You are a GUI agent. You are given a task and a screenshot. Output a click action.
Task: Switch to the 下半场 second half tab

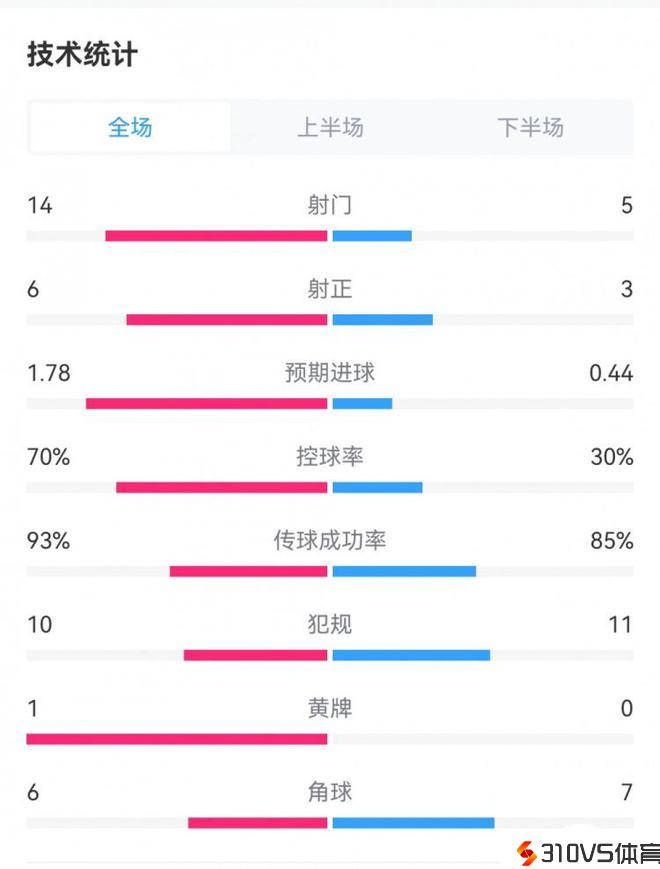coord(530,127)
